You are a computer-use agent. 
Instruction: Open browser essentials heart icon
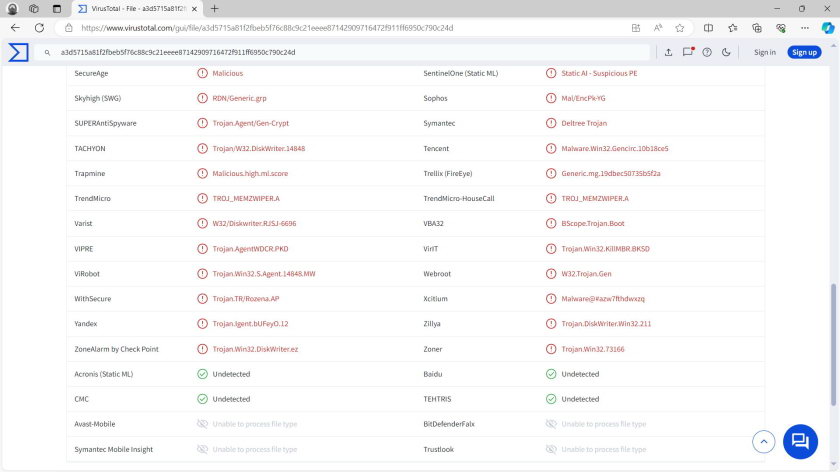pyautogui.click(x=781, y=28)
